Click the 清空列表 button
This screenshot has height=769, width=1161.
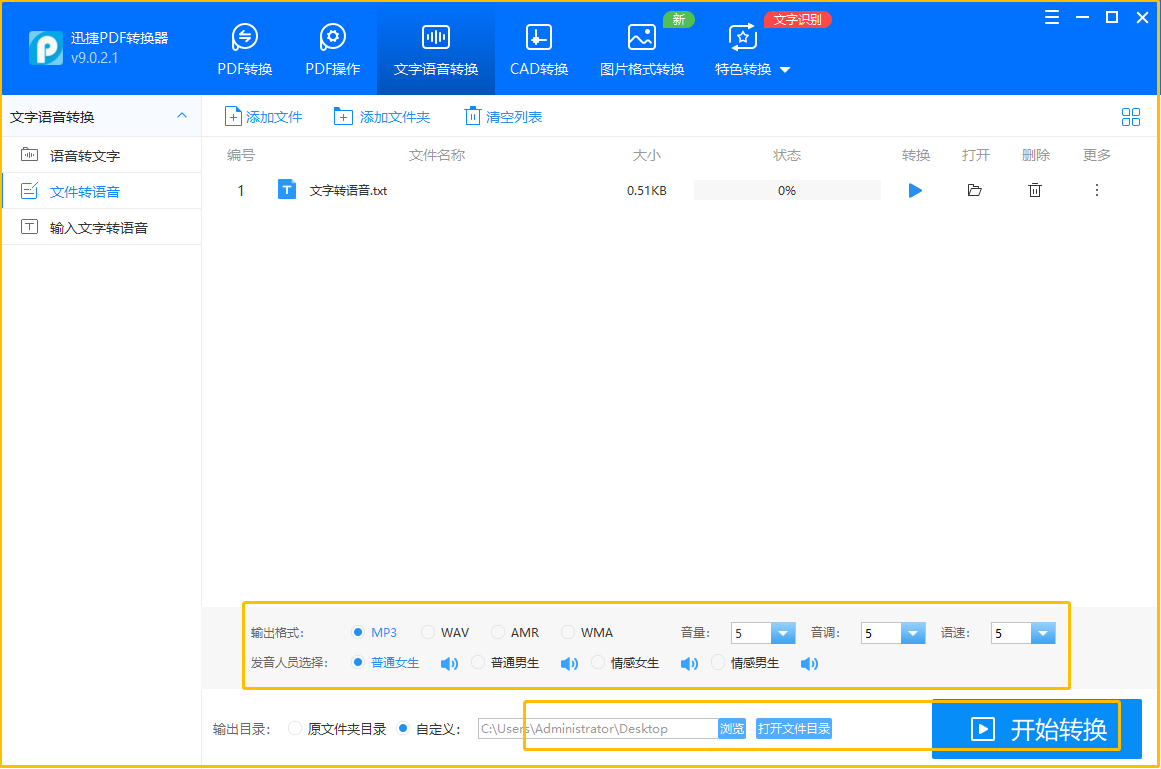point(503,117)
